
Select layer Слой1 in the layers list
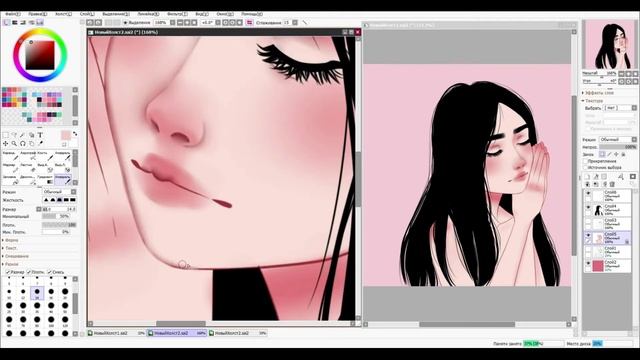[x=607, y=251]
